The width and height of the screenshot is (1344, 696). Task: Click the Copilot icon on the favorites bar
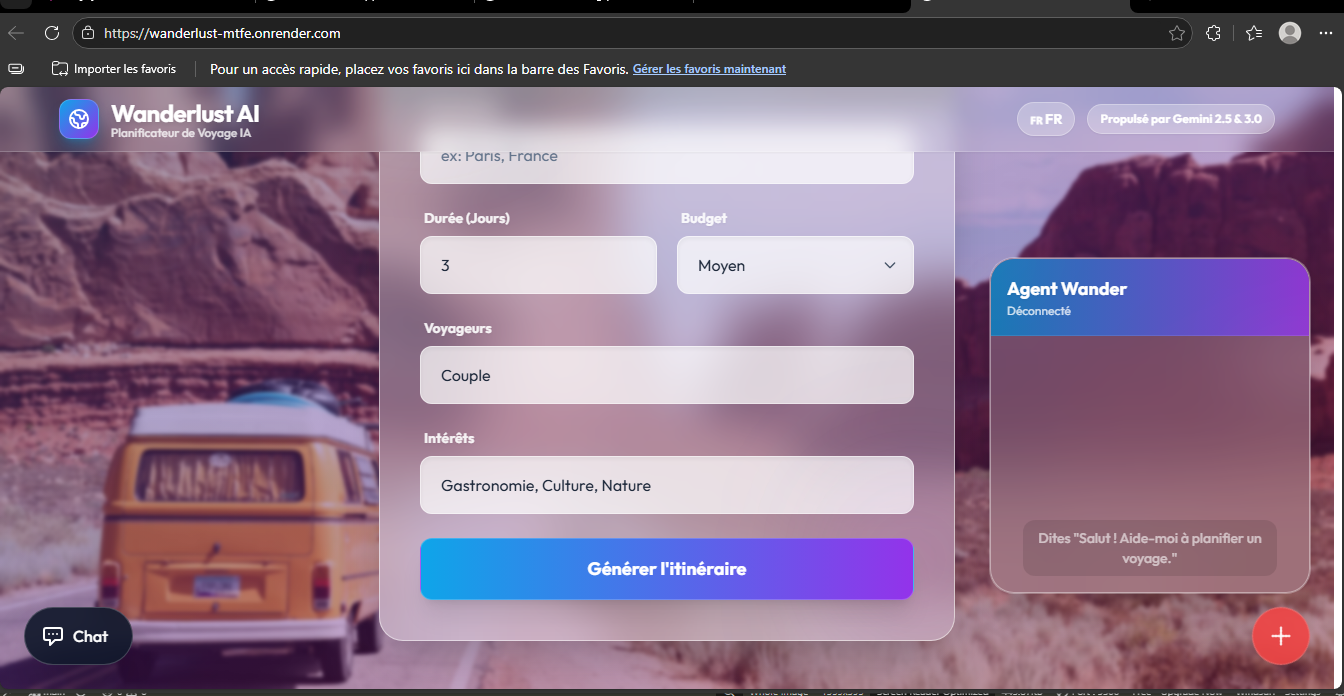15,68
